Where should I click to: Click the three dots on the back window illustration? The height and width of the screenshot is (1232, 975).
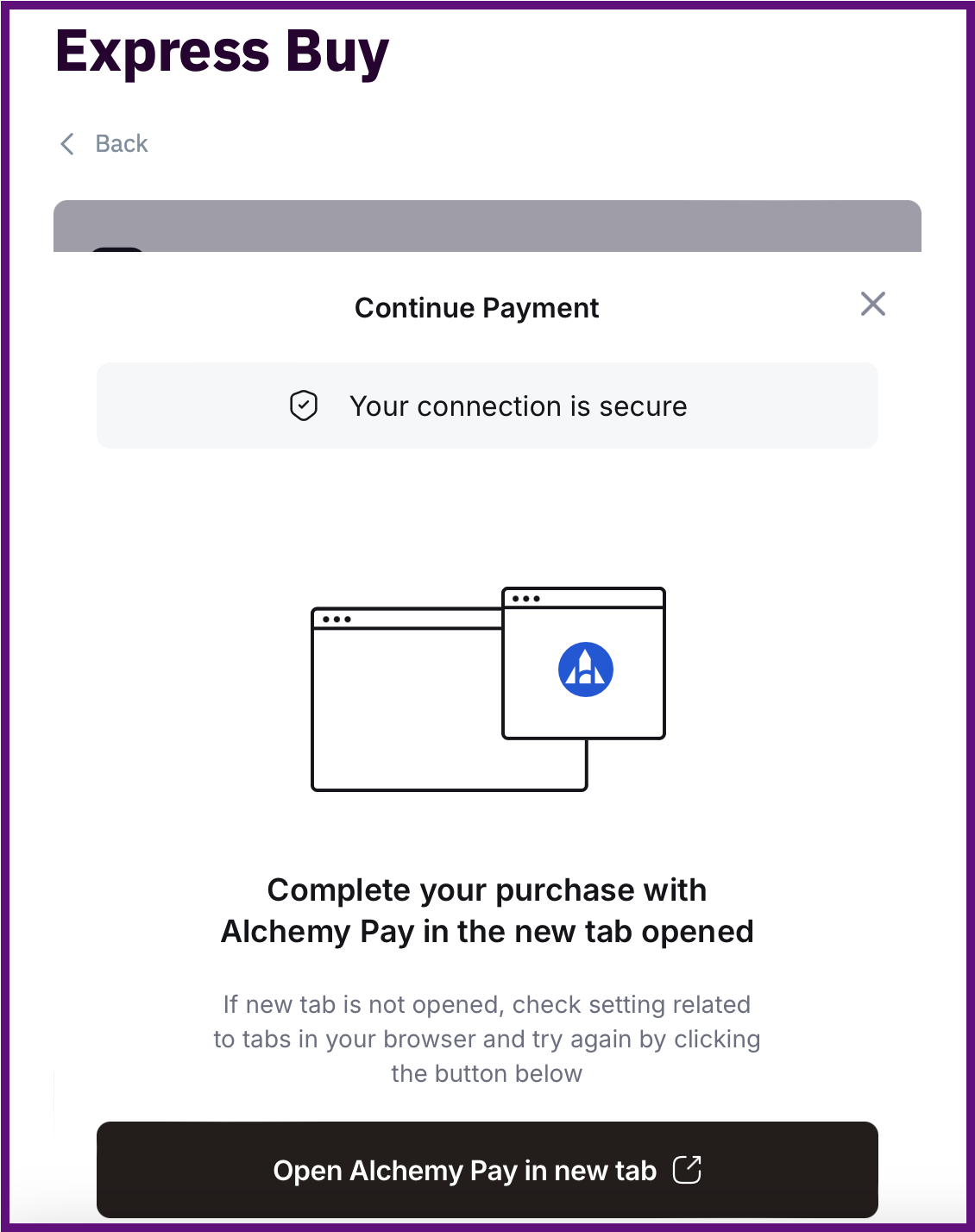337,619
